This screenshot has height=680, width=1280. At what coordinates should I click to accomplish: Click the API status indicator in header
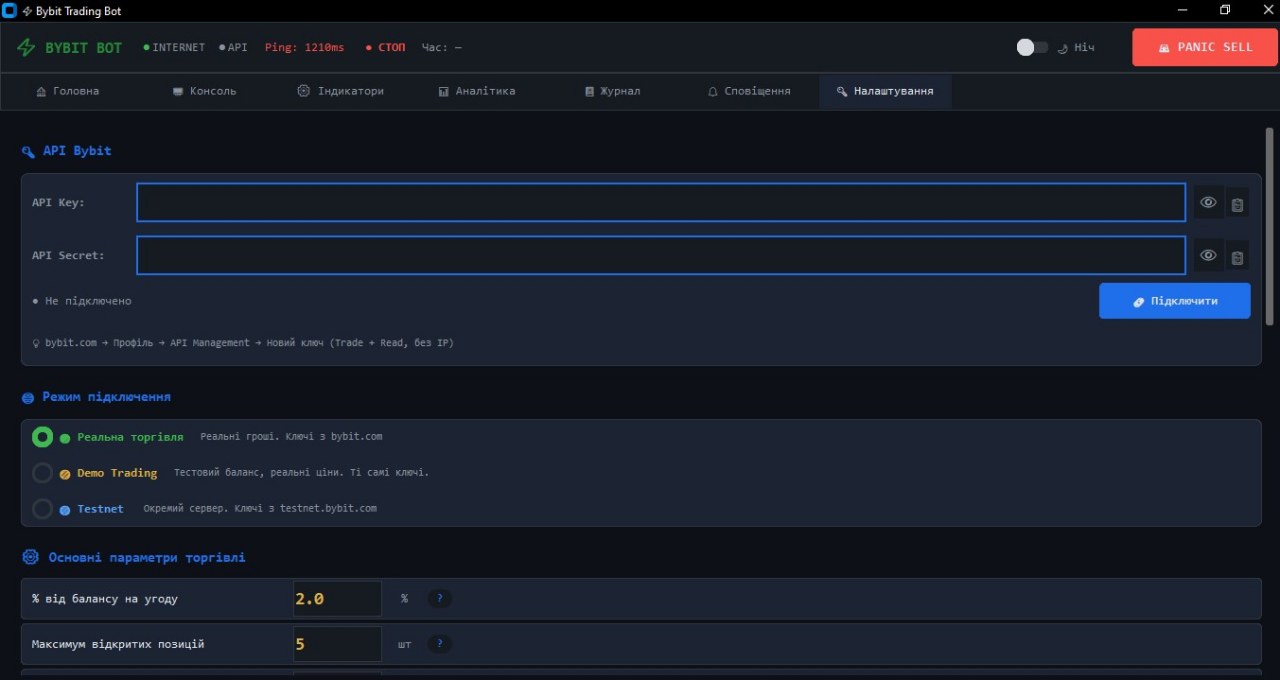[x=233, y=47]
